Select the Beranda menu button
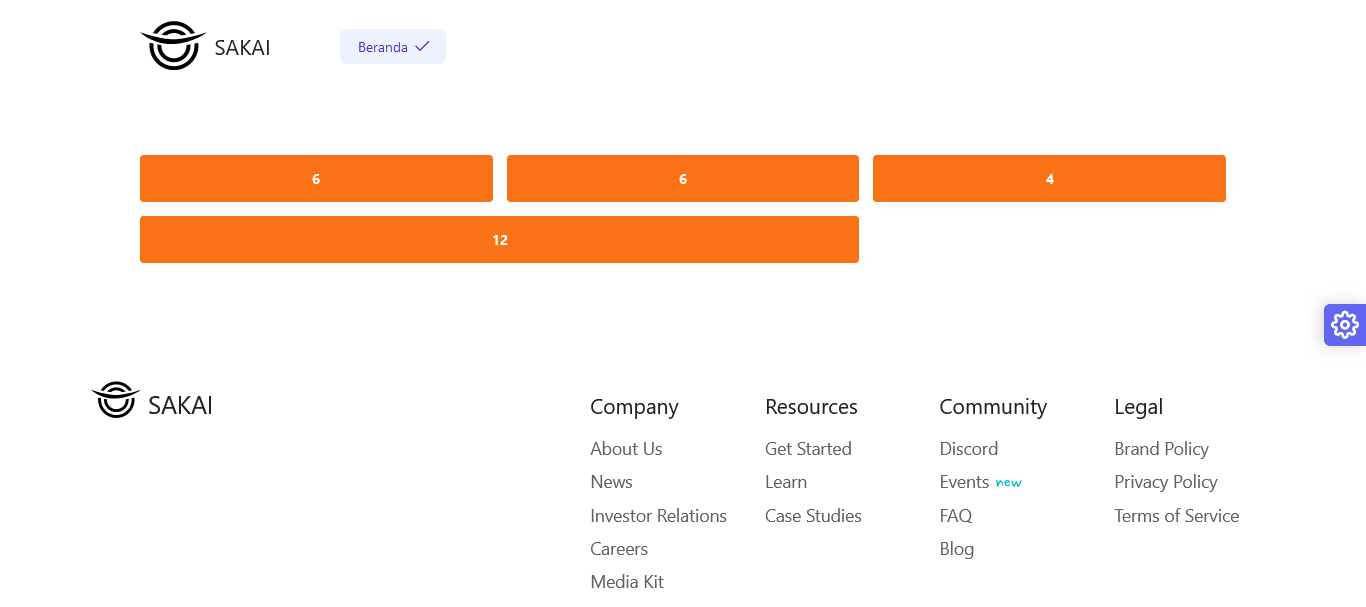Image resolution: width=1366 pixels, height=607 pixels. [393, 46]
